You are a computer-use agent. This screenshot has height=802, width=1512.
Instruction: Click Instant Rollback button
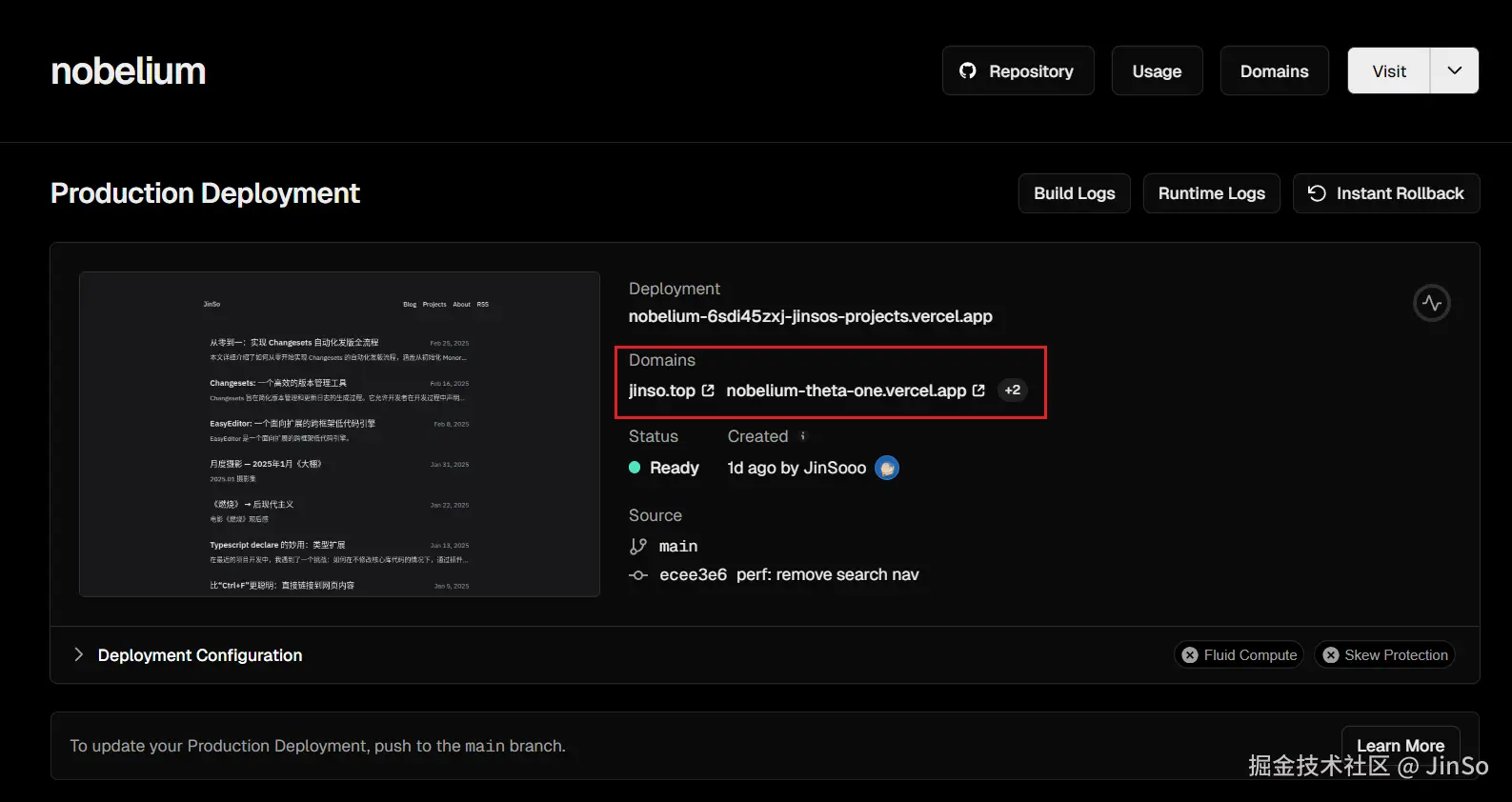click(x=1385, y=193)
